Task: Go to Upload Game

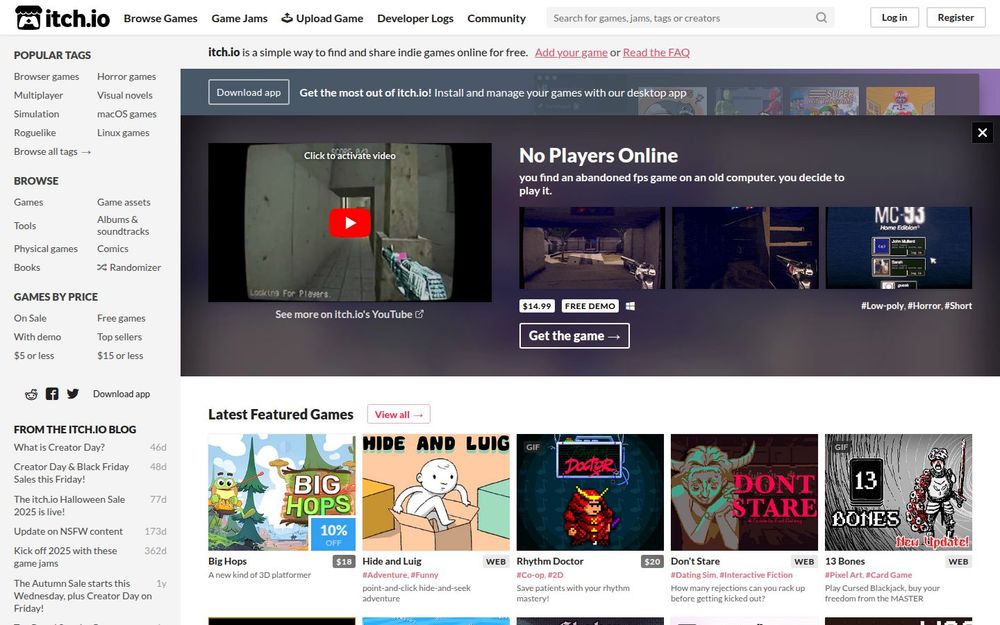Action: (322, 18)
